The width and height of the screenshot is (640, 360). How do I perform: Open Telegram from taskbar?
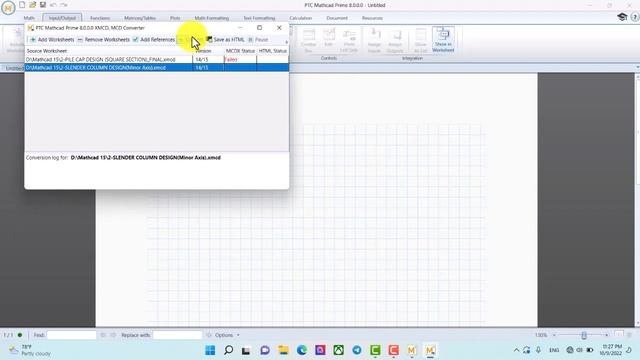tap(357, 350)
